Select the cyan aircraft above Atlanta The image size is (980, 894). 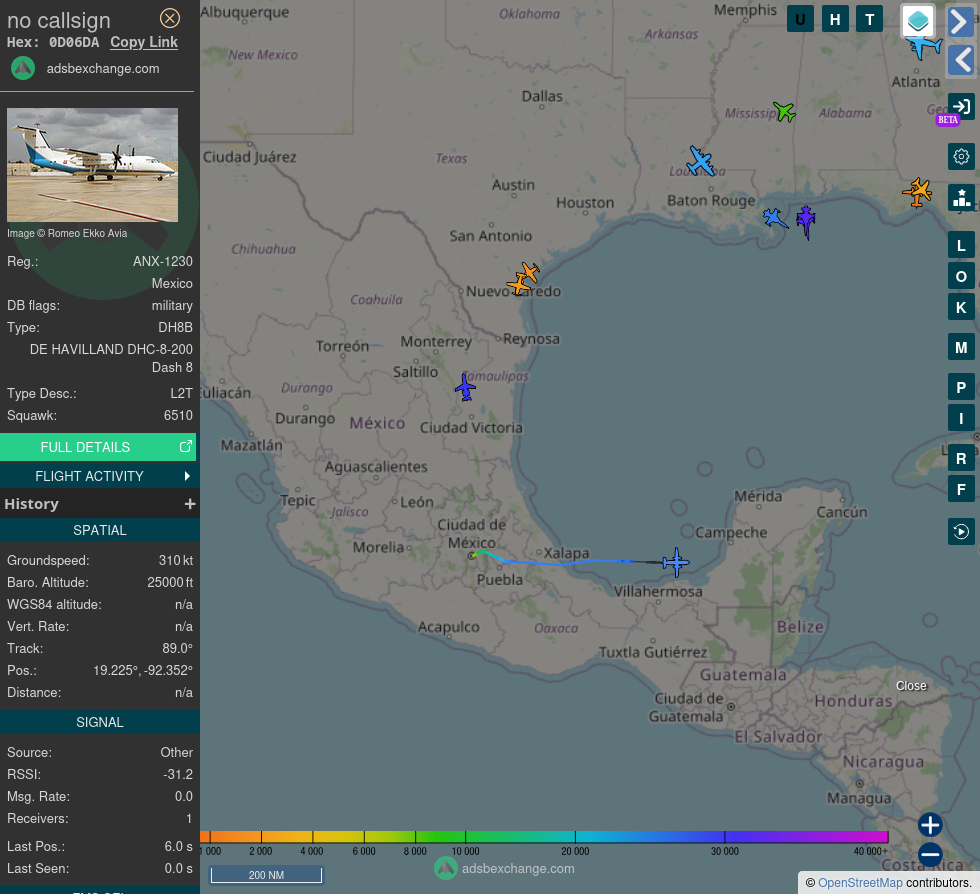pos(924,47)
